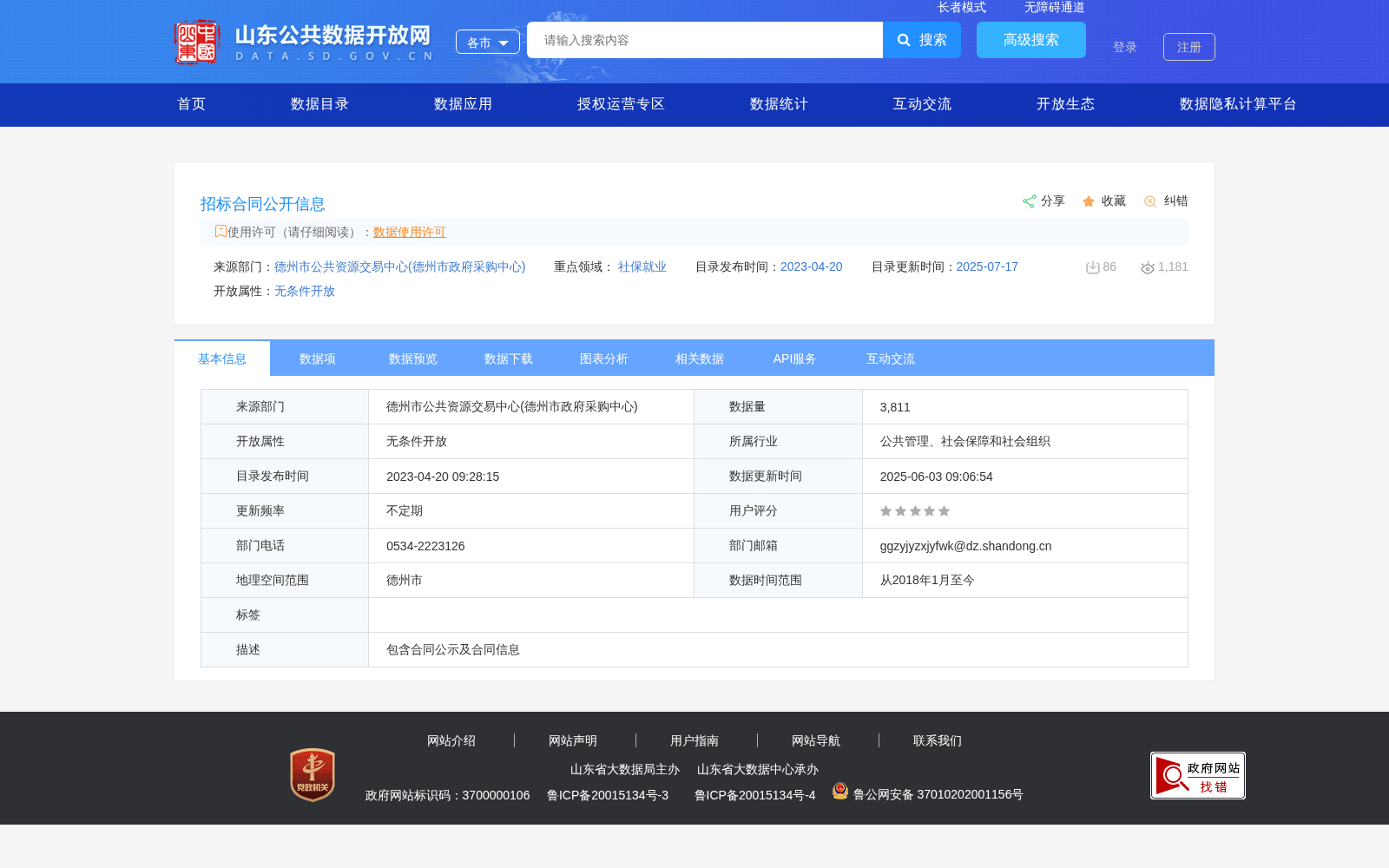Viewport: 1389px width, 868px height.
Task: Switch to the 数据下载 tab
Action: (x=509, y=358)
